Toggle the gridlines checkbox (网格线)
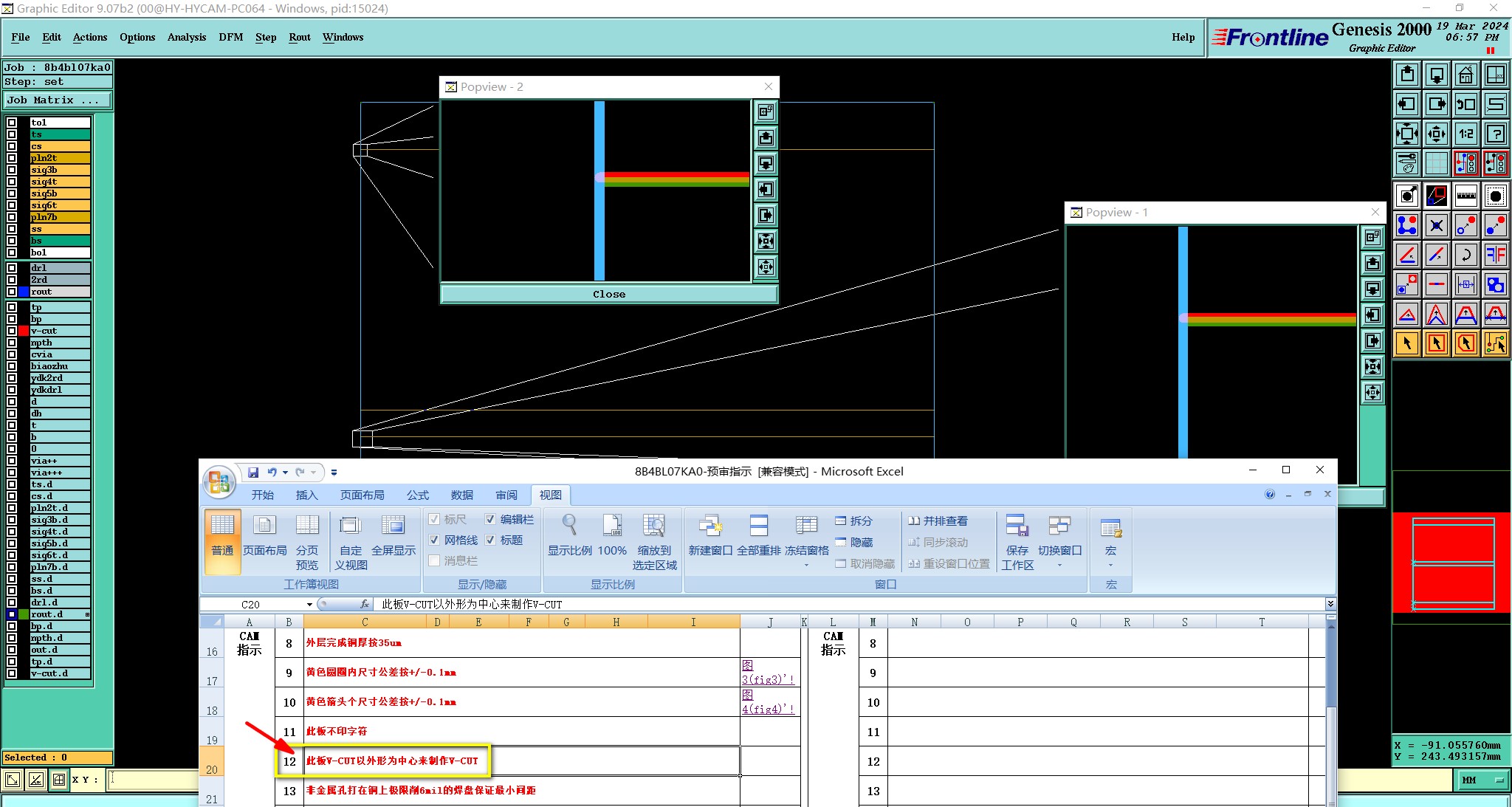 435,540
